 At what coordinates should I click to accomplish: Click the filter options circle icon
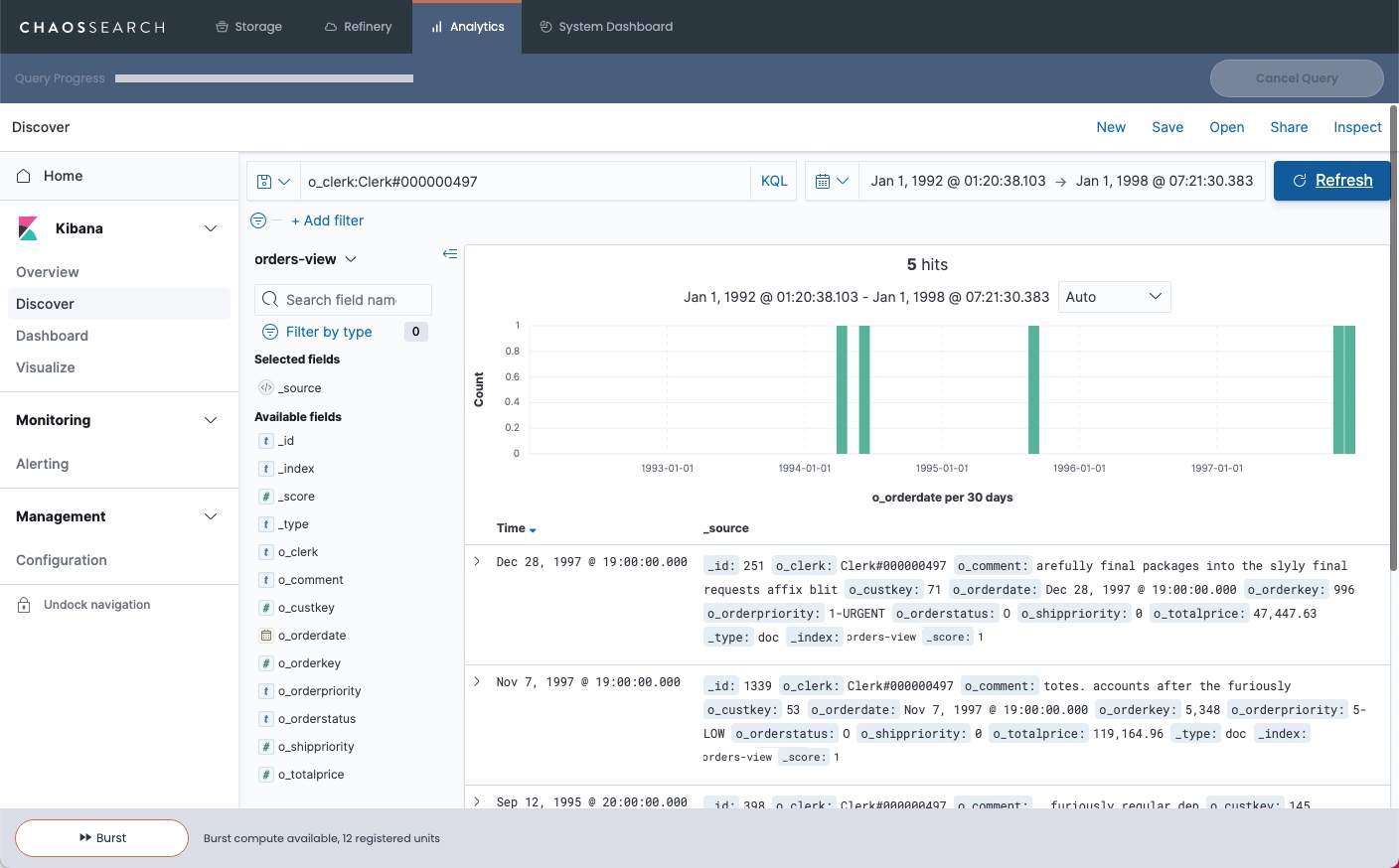(258, 220)
